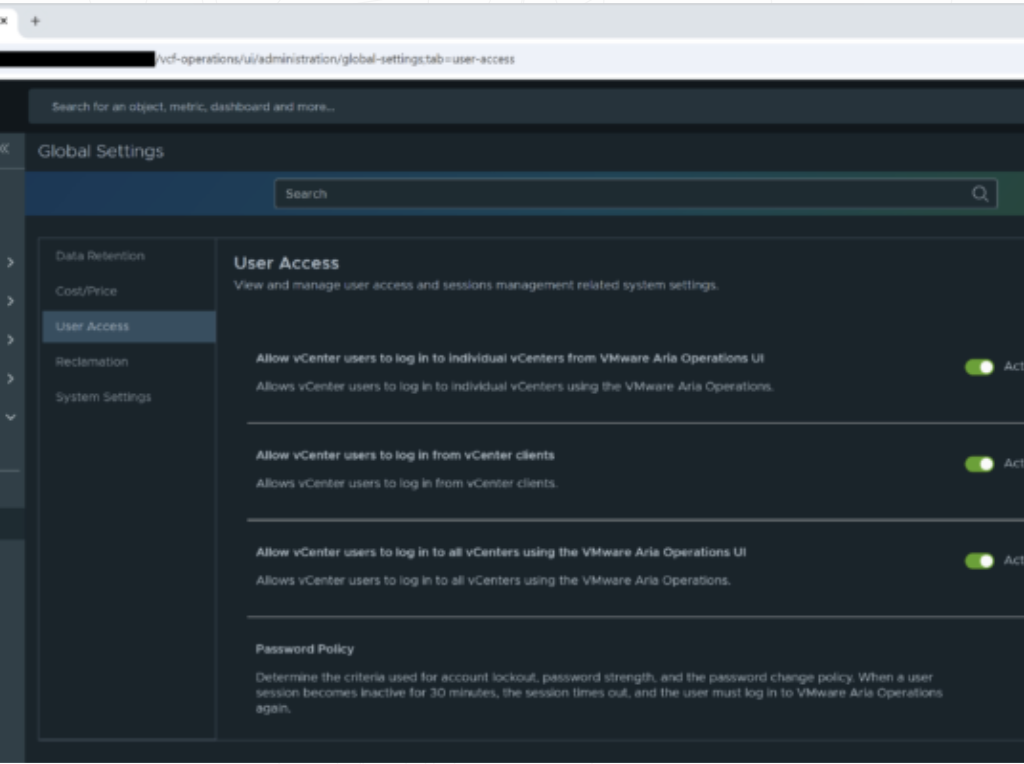Select the User Access settings tab
Screen dimensions: 1024x764
click(x=129, y=326)
